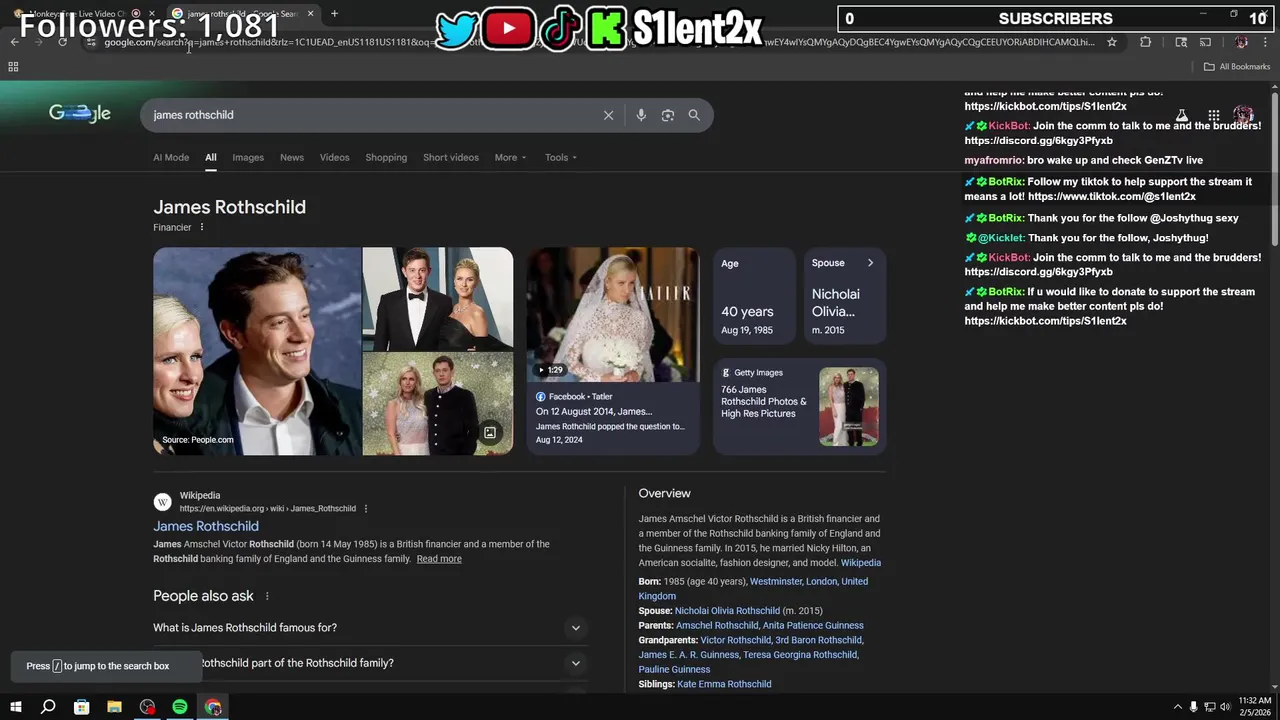Open the All Bookmarks folder
1280x720 pixels.
1237,66
